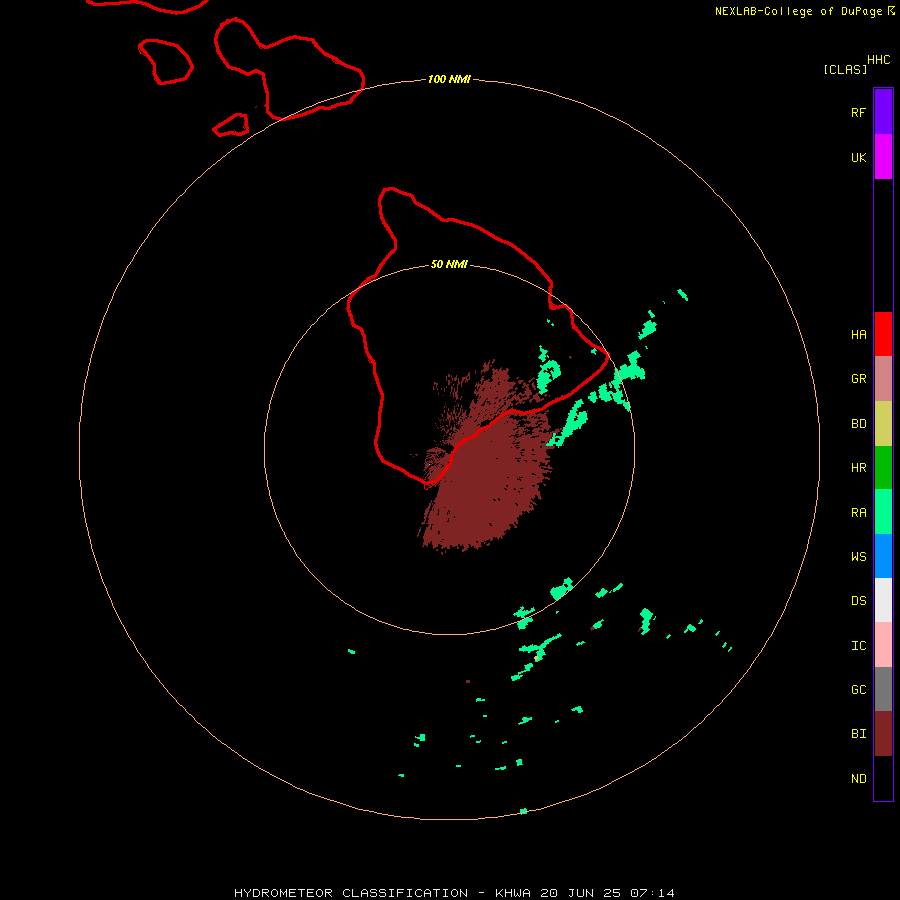This screenshot has height=900, width=900.
Task: Click the 100 NMI range ring label
Action: point(449,79)
